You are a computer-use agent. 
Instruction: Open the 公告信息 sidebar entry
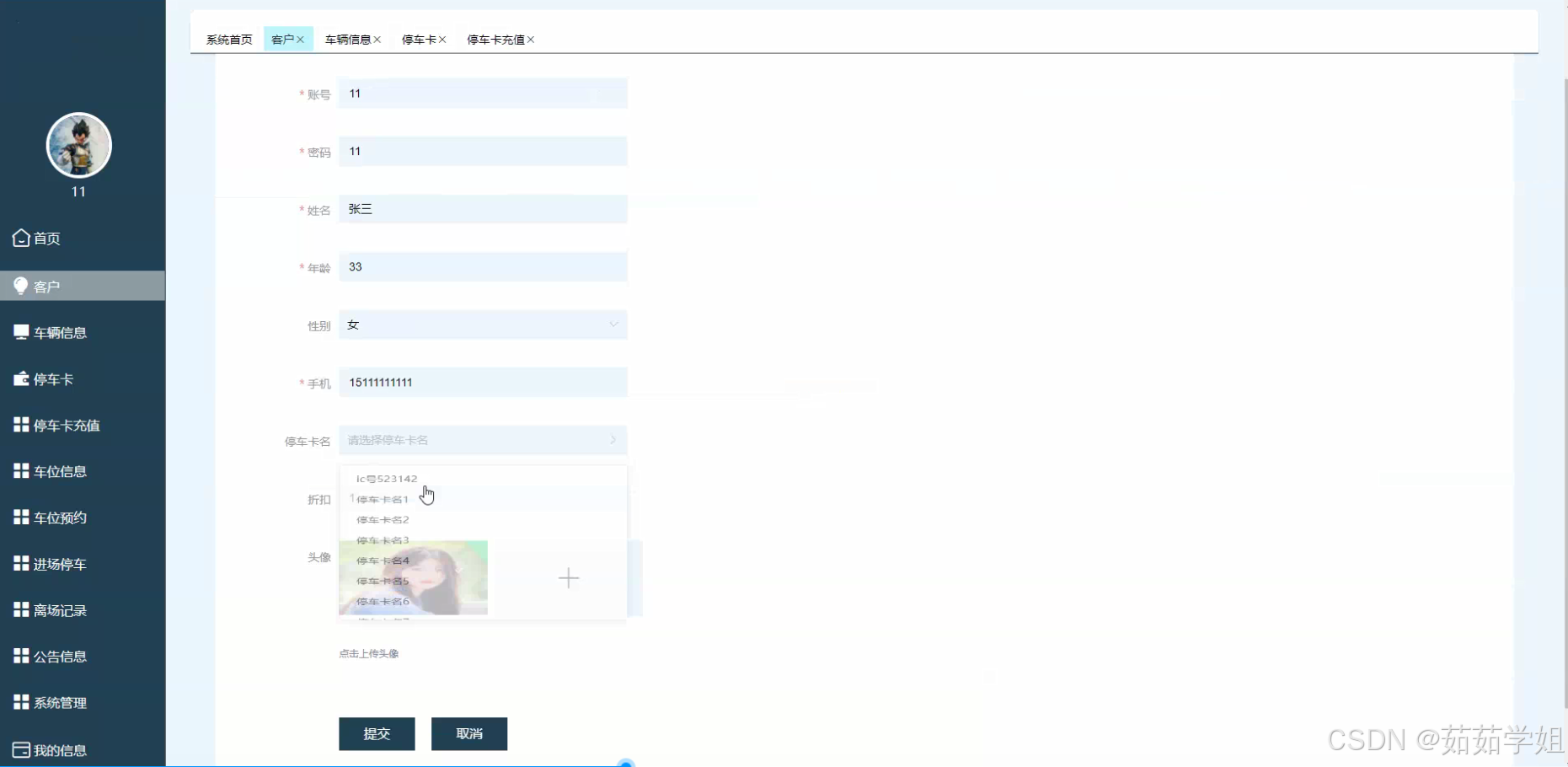pos(20,656)
